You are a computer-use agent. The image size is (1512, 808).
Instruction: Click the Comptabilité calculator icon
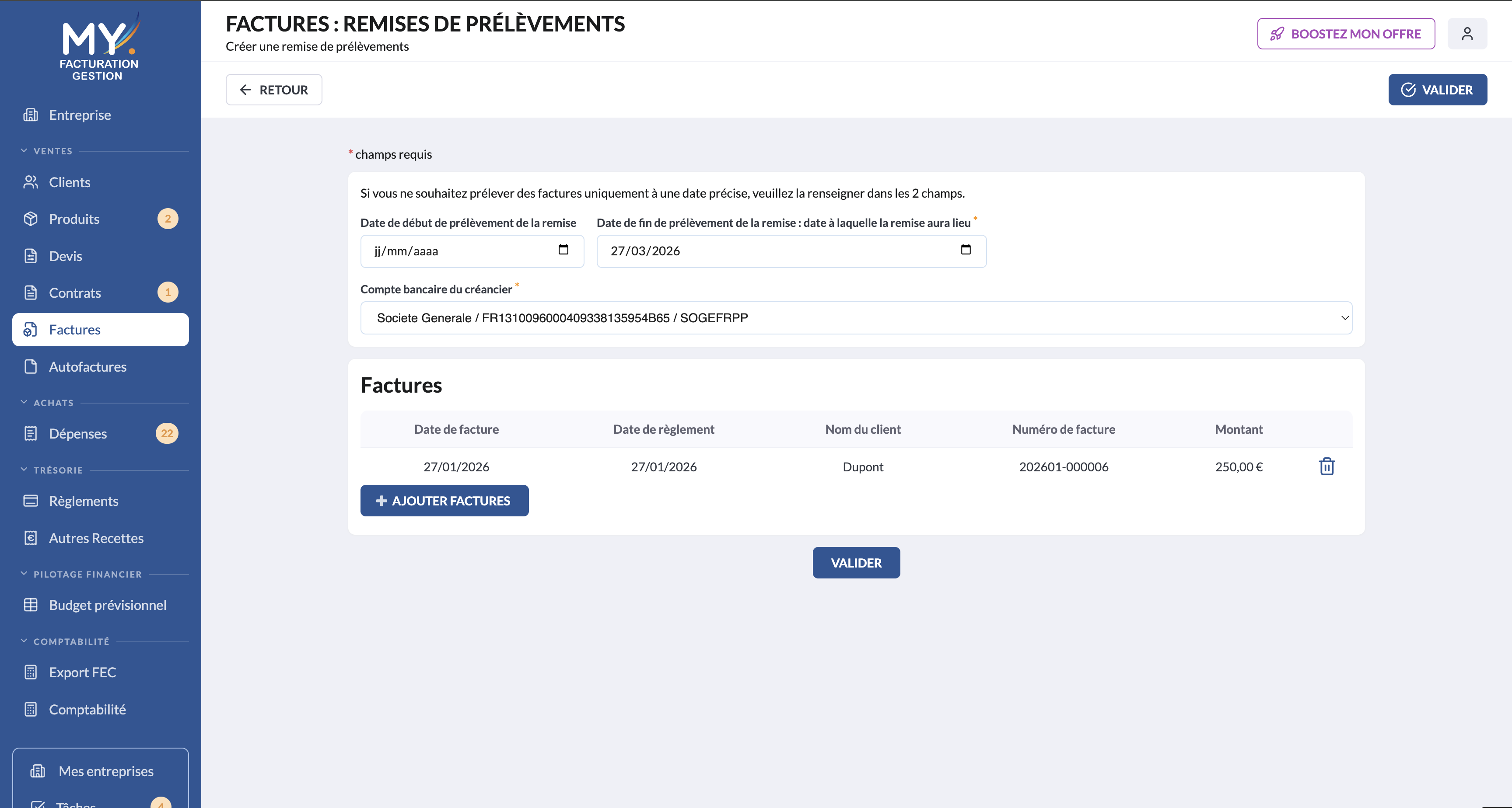[31, 710]
